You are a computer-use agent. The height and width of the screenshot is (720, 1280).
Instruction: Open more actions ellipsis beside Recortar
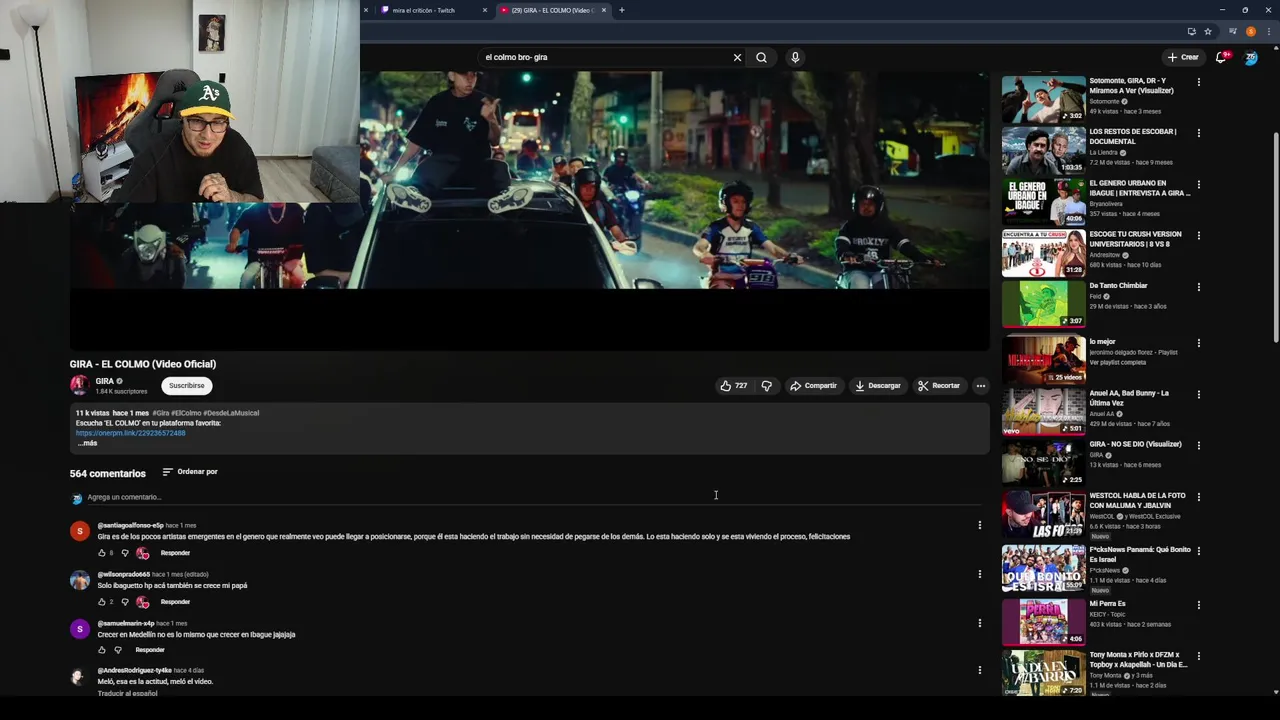[x=981, y=386]
